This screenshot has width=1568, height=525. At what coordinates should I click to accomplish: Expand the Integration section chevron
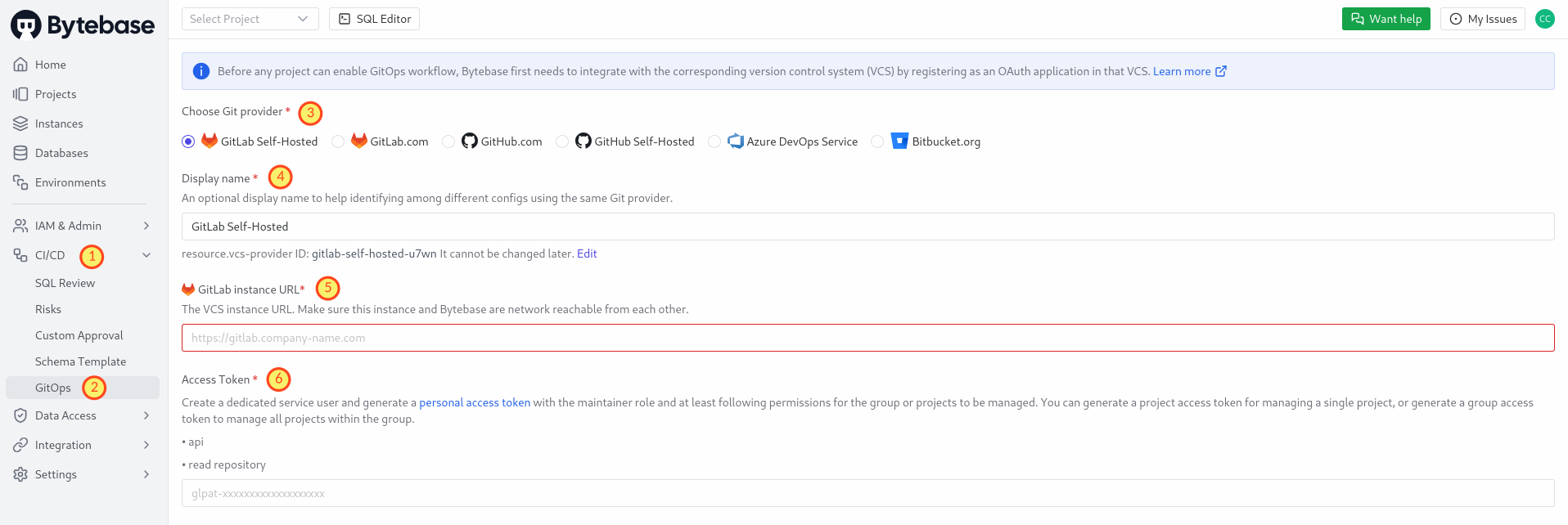coord(146,445)
